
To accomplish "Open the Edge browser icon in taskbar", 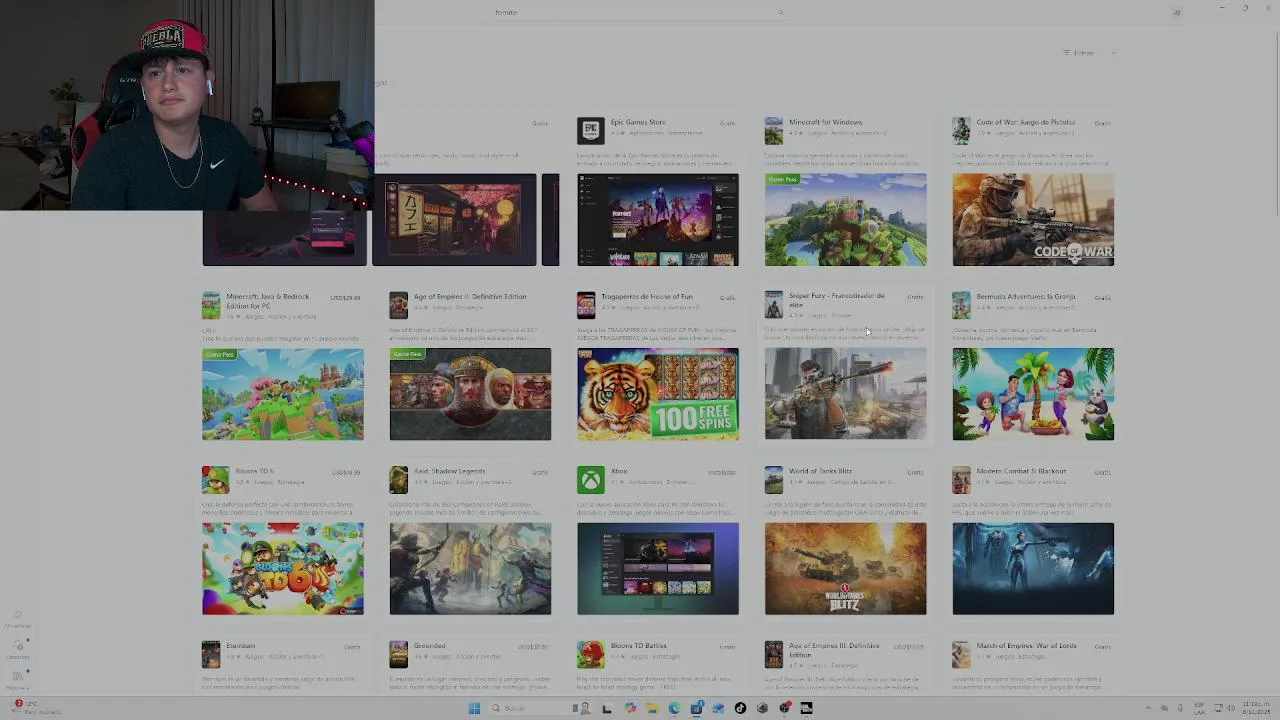I will (x=674, y=708).
